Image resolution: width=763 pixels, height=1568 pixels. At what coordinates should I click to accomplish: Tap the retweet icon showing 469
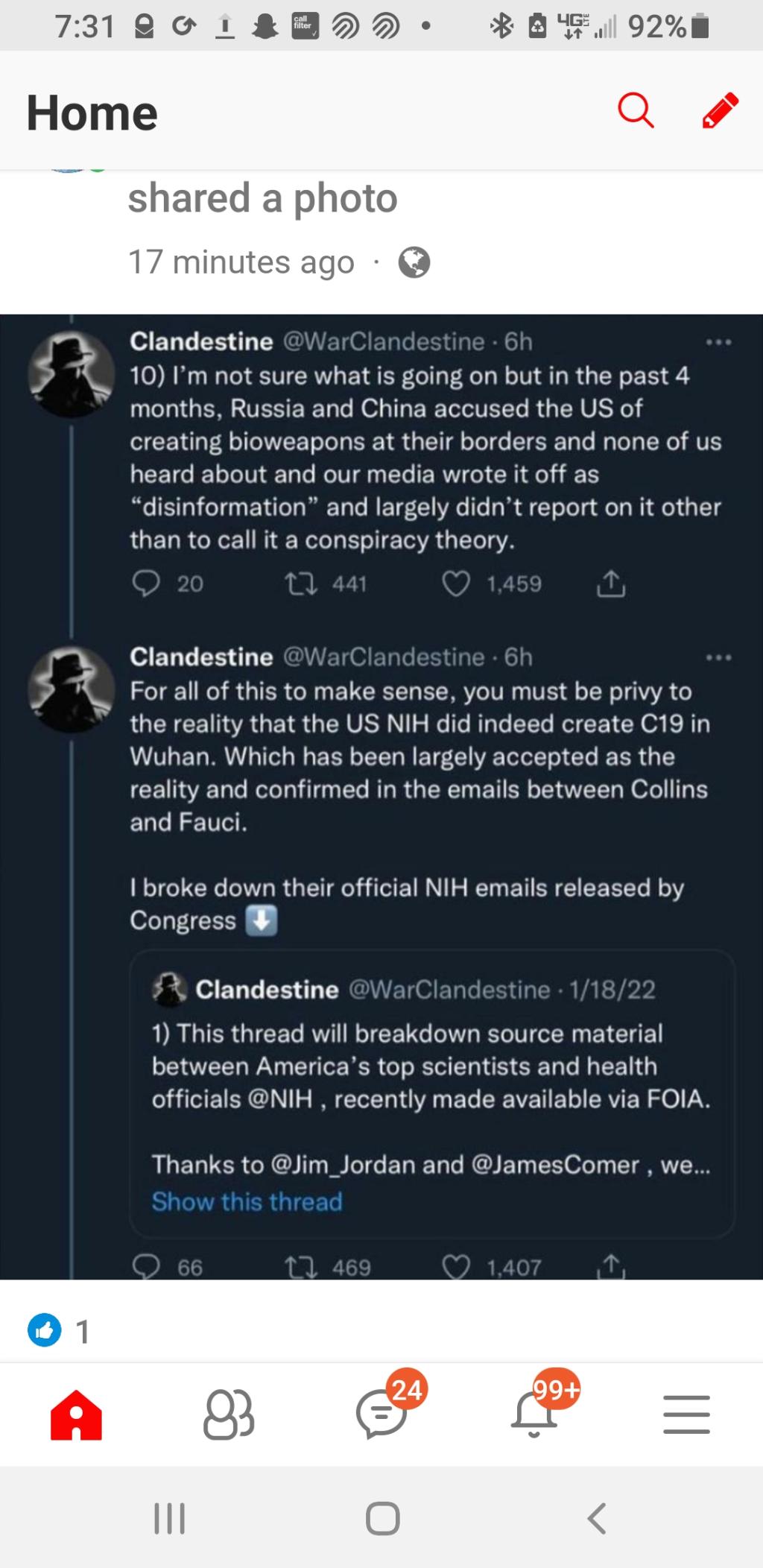click(302, 1266)
